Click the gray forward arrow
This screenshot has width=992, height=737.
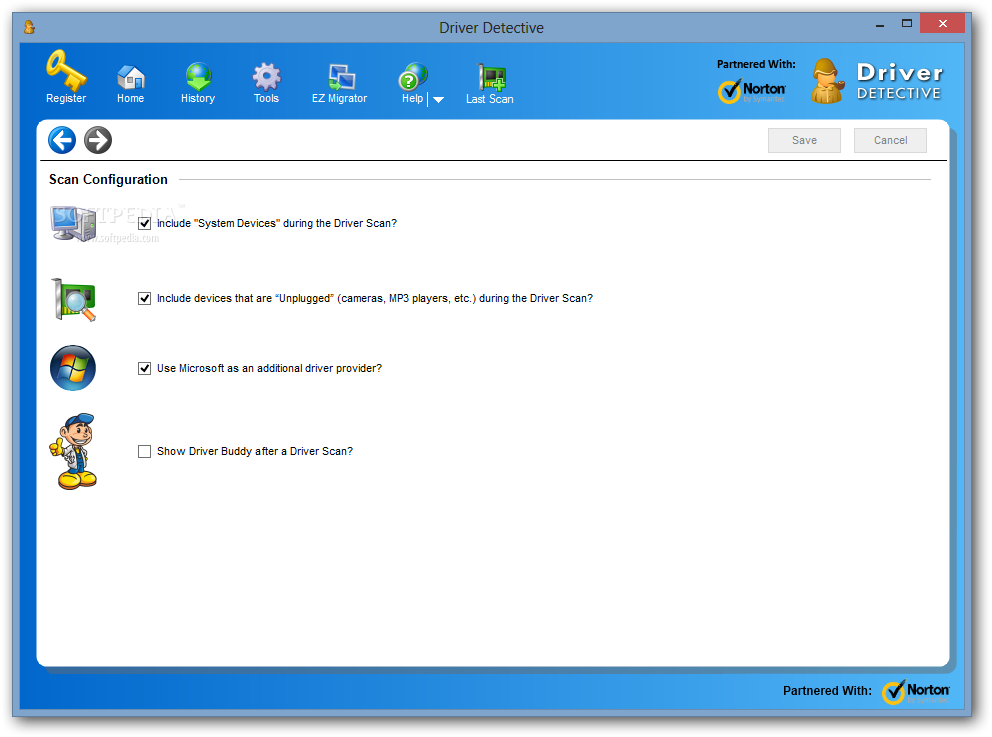pyautogui.click(x=98, y=140)
